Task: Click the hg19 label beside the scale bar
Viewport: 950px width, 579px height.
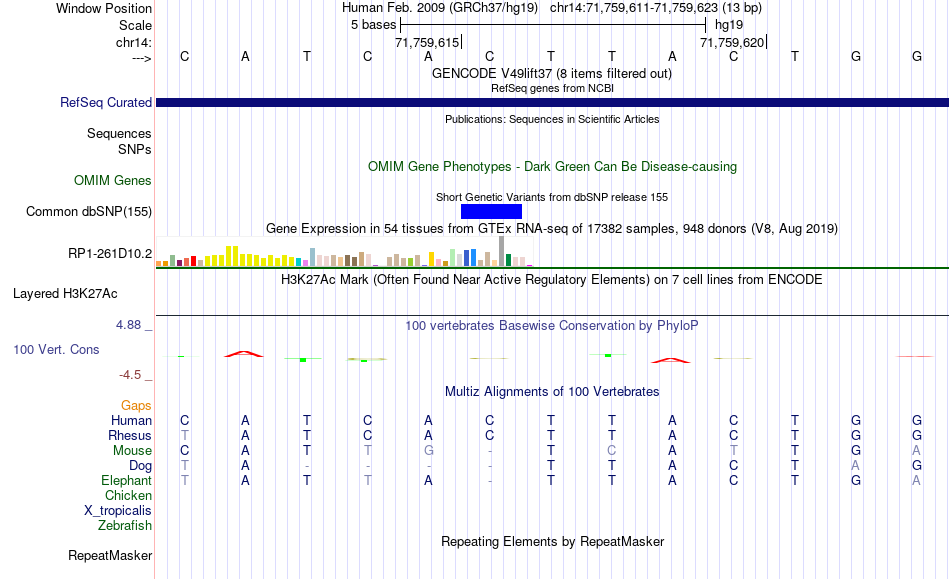Action: click(729, 25)
